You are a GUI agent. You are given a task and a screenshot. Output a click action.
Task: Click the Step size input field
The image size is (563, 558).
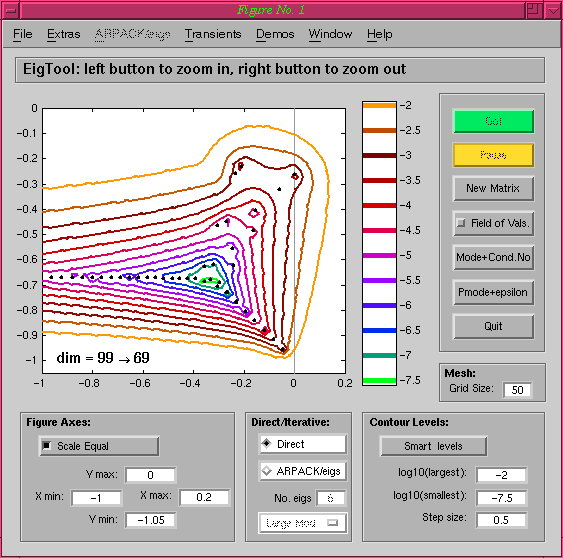(501, 520)
